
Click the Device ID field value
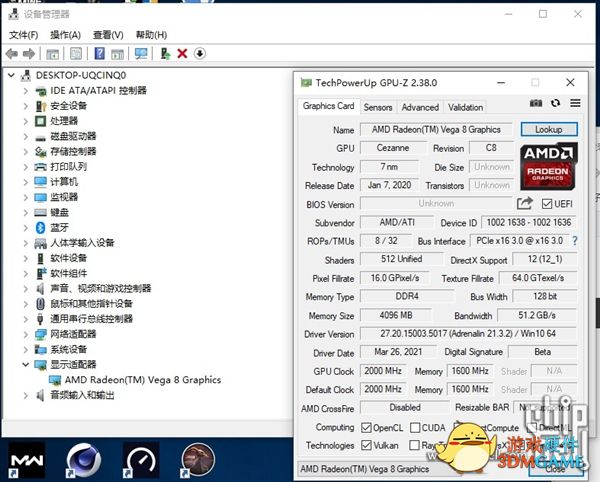pyautogui.click(x=529, y=222)
